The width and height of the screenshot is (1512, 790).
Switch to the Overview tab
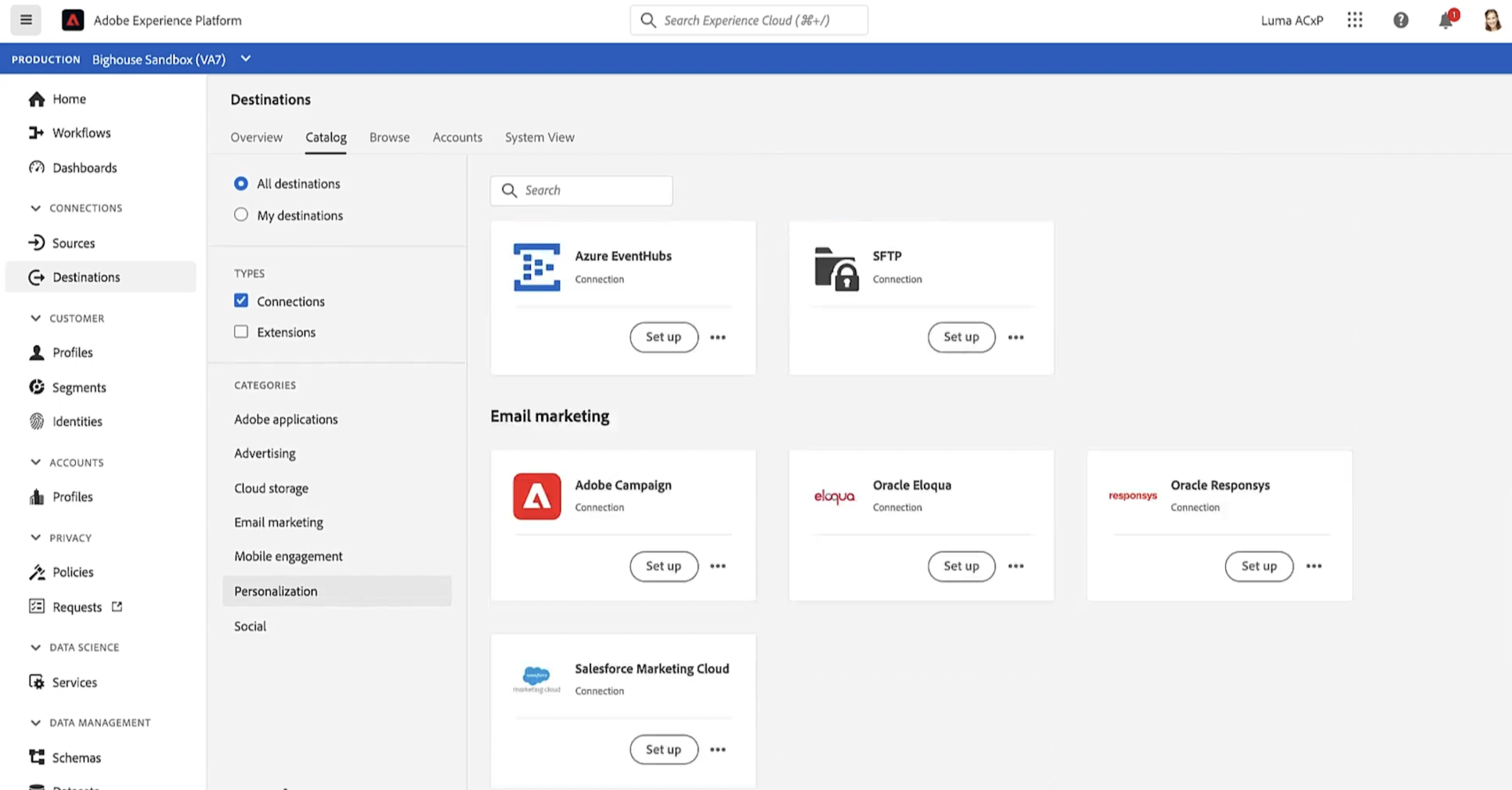pyautogui.click(x=257, y=137)
